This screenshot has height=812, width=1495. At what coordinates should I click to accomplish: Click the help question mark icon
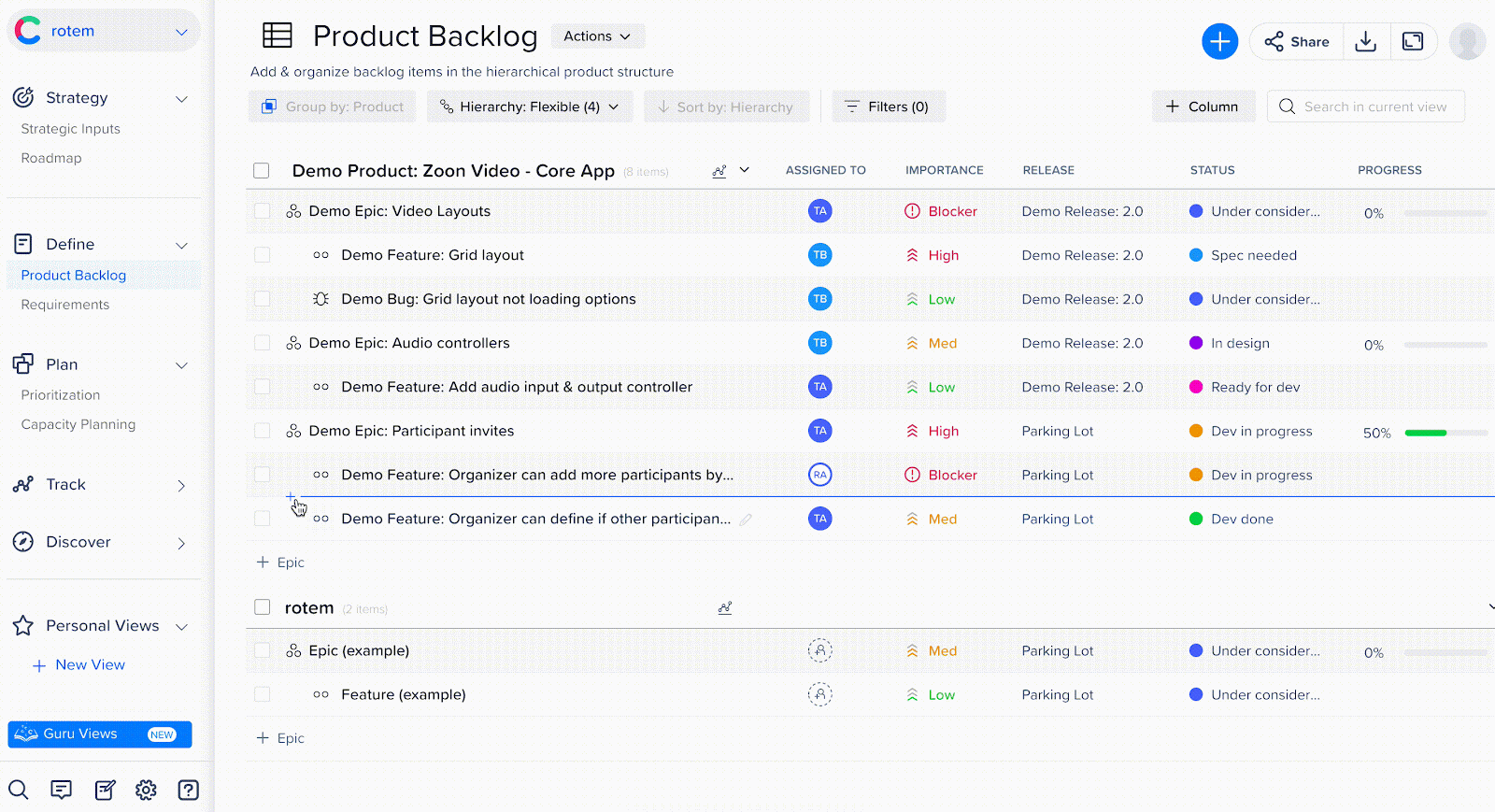point(188,791)
